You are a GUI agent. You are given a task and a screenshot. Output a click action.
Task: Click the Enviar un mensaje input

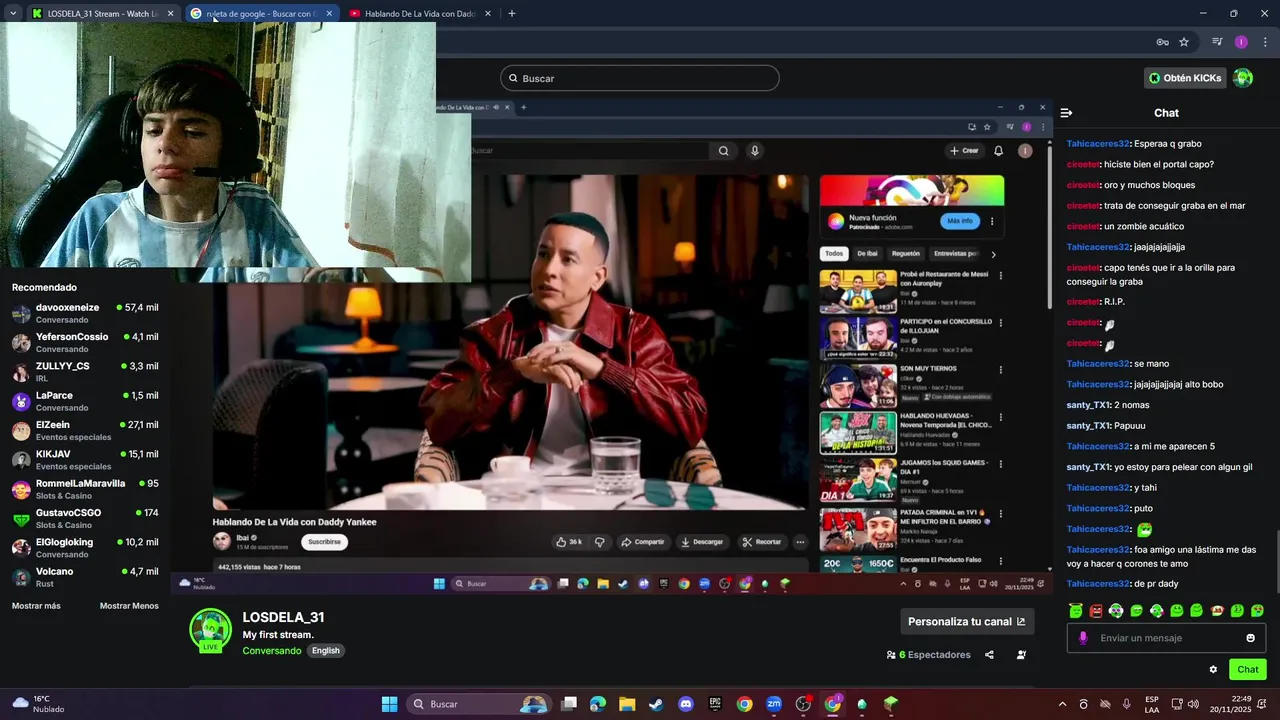tap(1165, 638)
